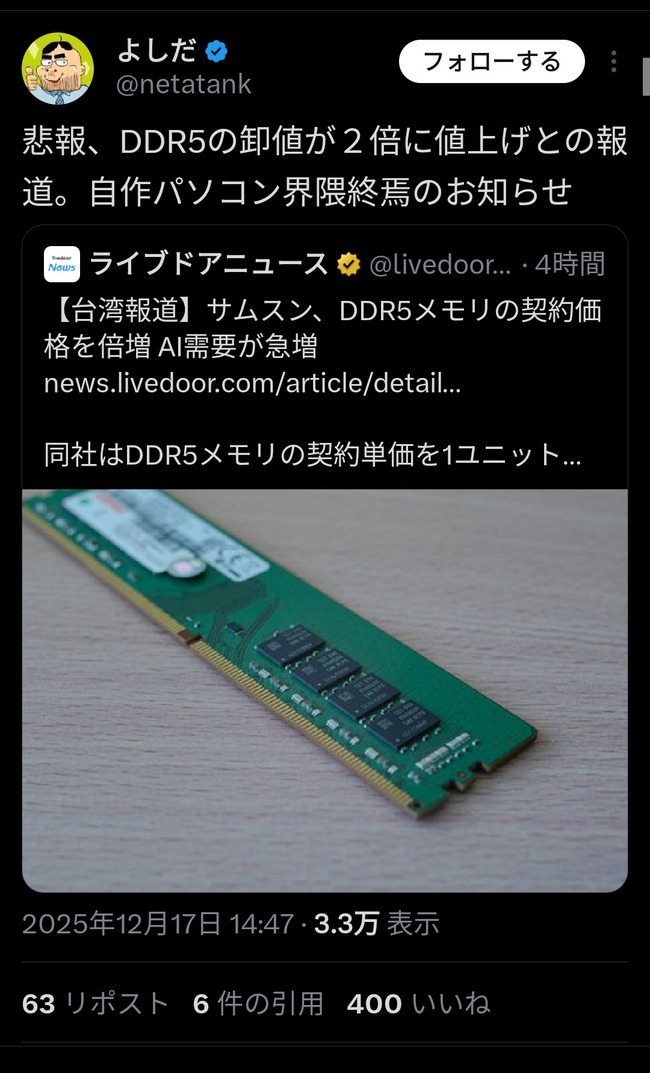The width and height of the screenshot is (650, 1073).
Task: Open the three-dot more options menu
Action: pos(614,62)
